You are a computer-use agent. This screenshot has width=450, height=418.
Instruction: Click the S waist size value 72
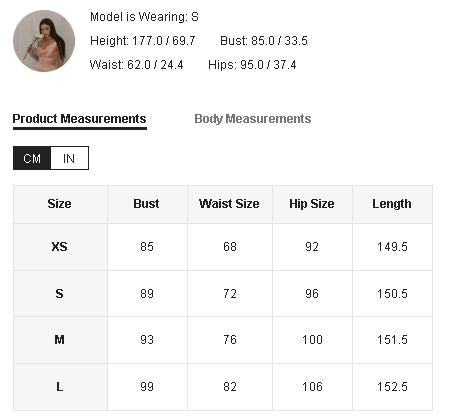pyautogui.click(x=230, y=294)
